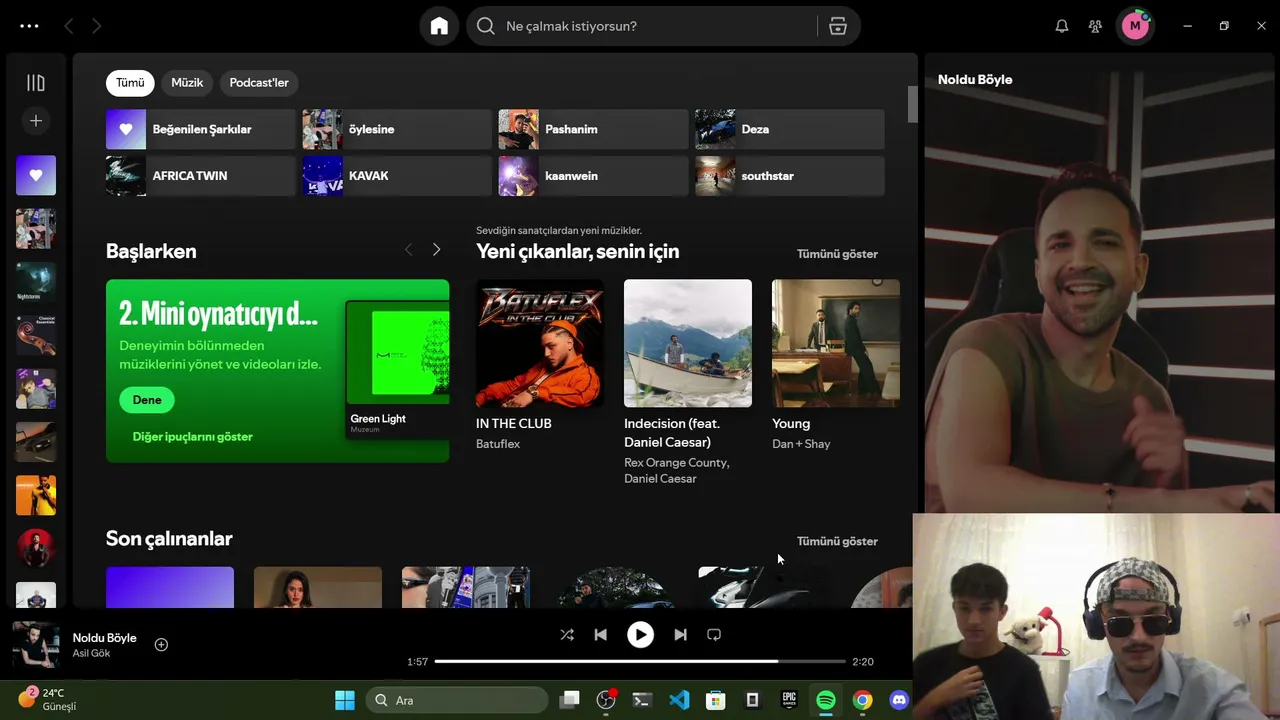Open the öylesine playlist shortcut
Viewport: 1280px width, 720px height.
coord(397,129)
